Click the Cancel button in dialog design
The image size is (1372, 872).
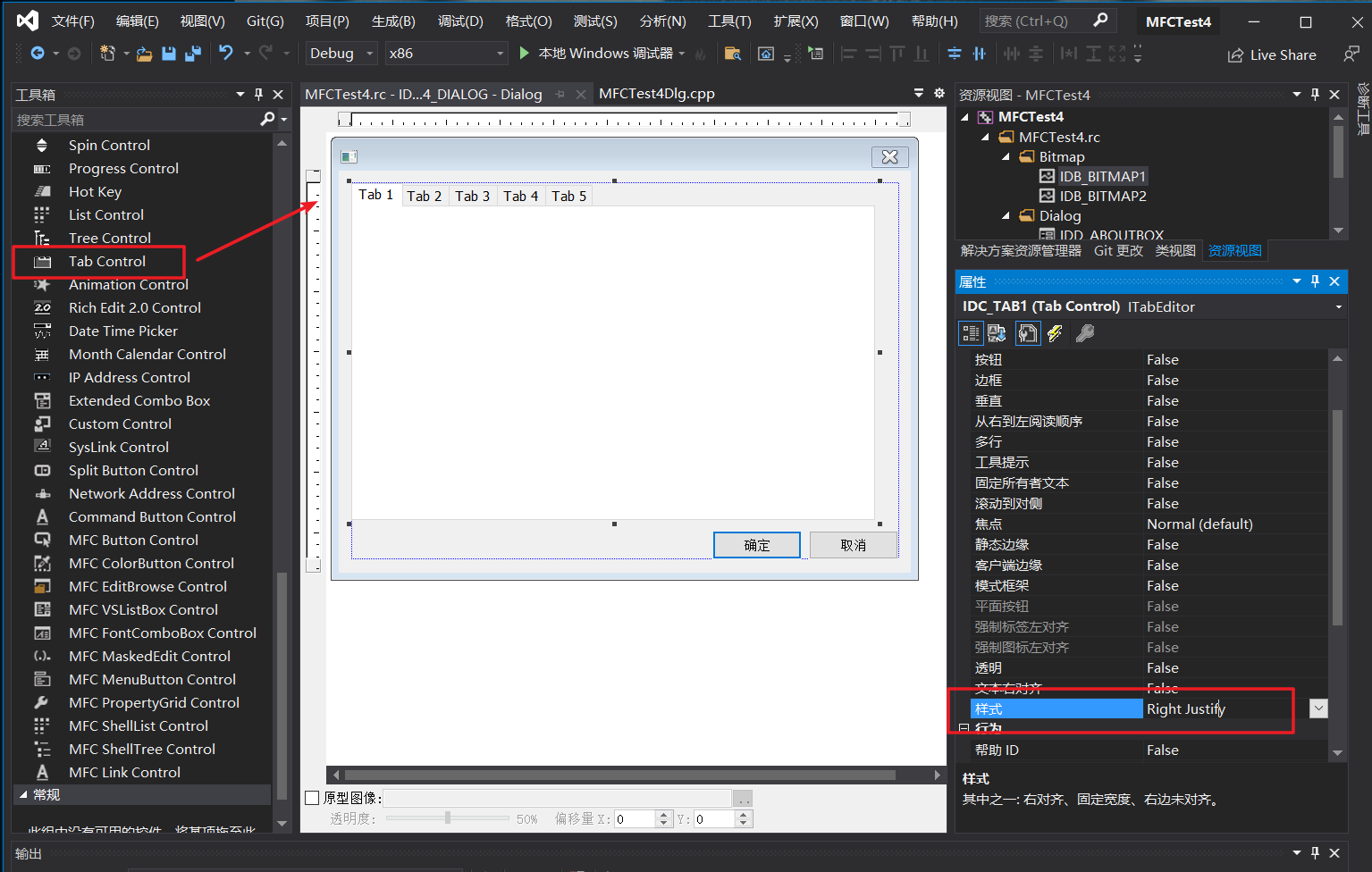[854, 545]
